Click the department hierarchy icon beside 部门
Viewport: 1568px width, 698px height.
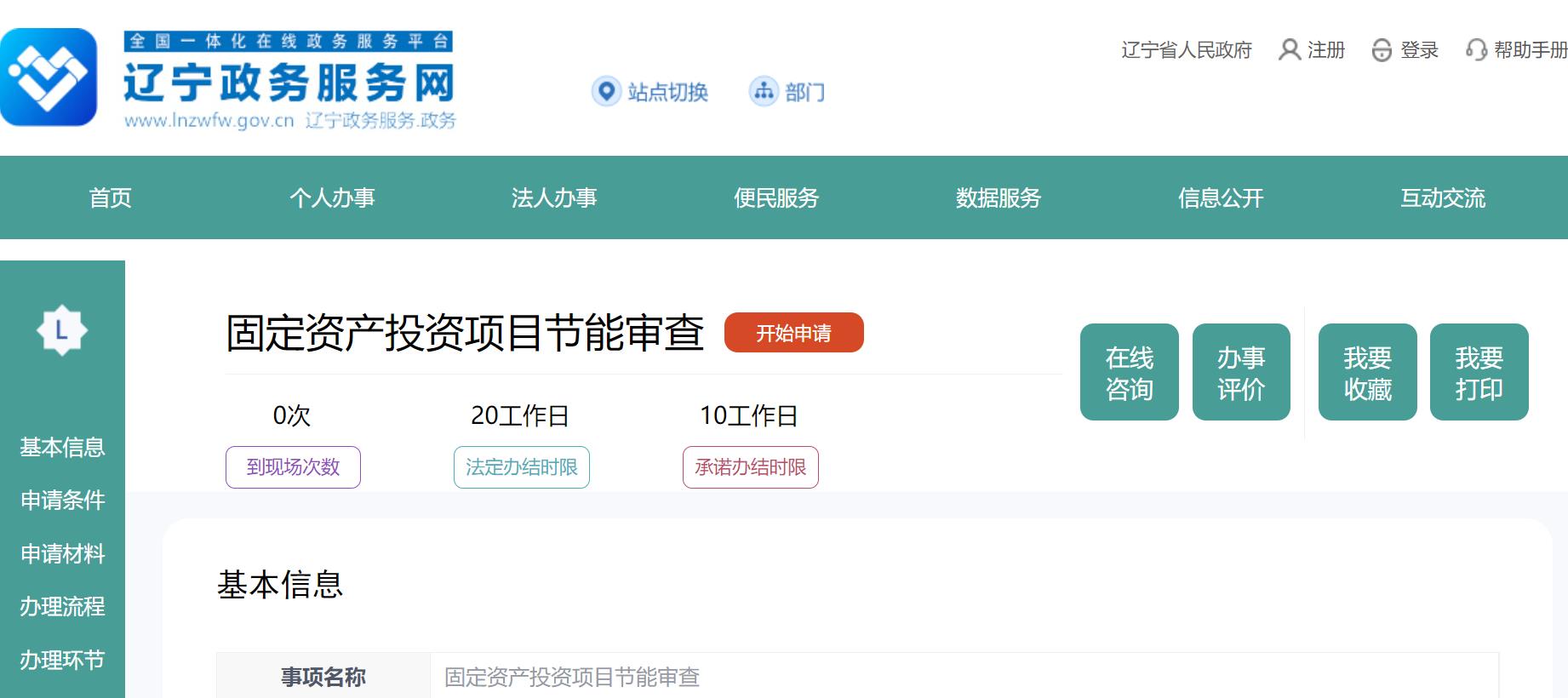[x=764, y=91]
